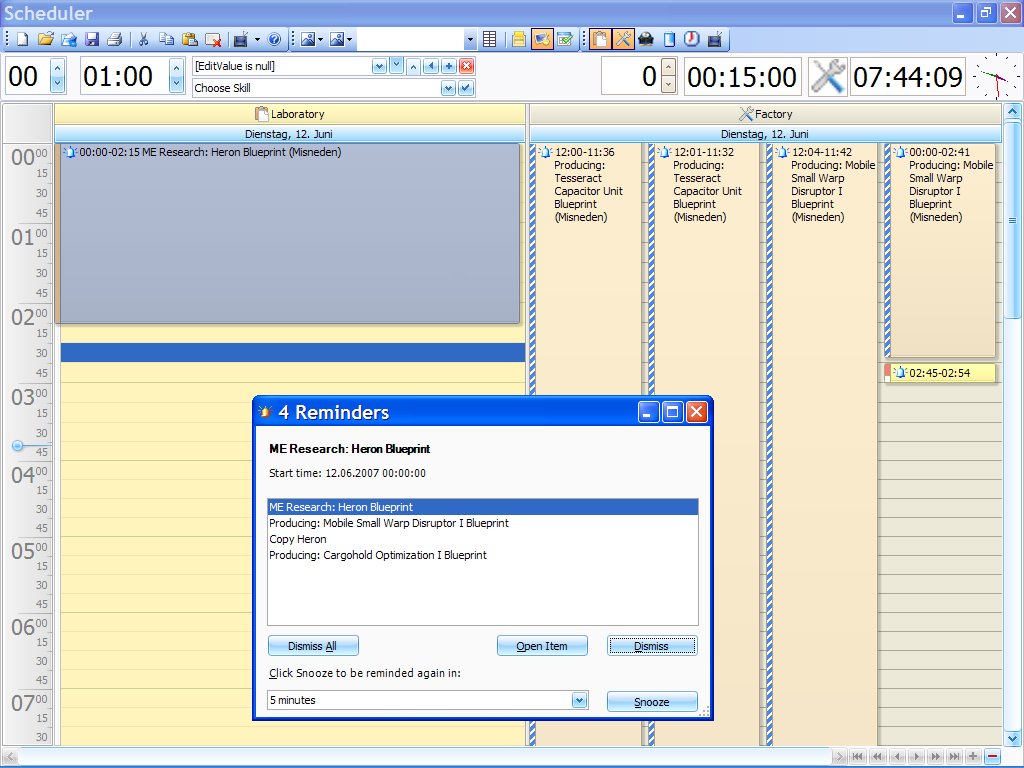
Task: Select the 02:45-02:54 Factory appointment
Action: pyautogui.click(x=940, y=373)
